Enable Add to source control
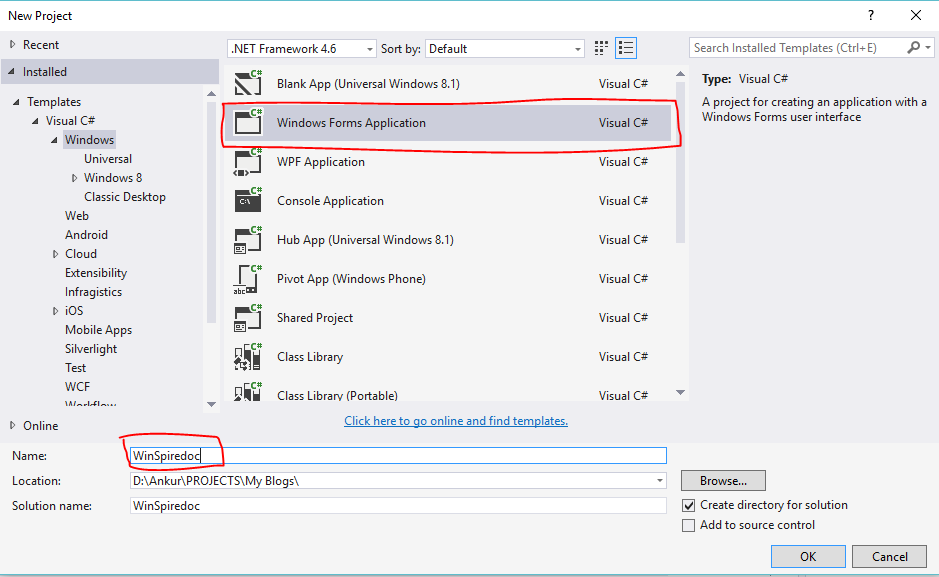The image size is (939, 577). coord(688,525)
